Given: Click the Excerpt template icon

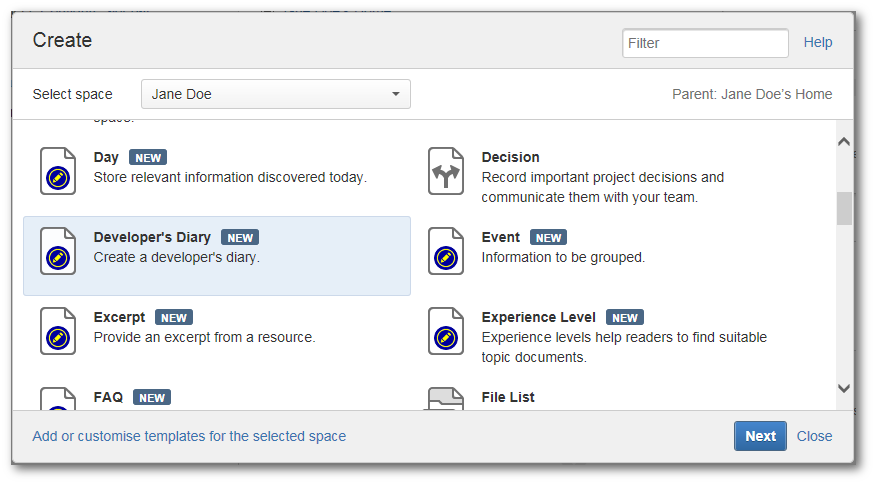Looking at the screenshot, I should point(58,331).
